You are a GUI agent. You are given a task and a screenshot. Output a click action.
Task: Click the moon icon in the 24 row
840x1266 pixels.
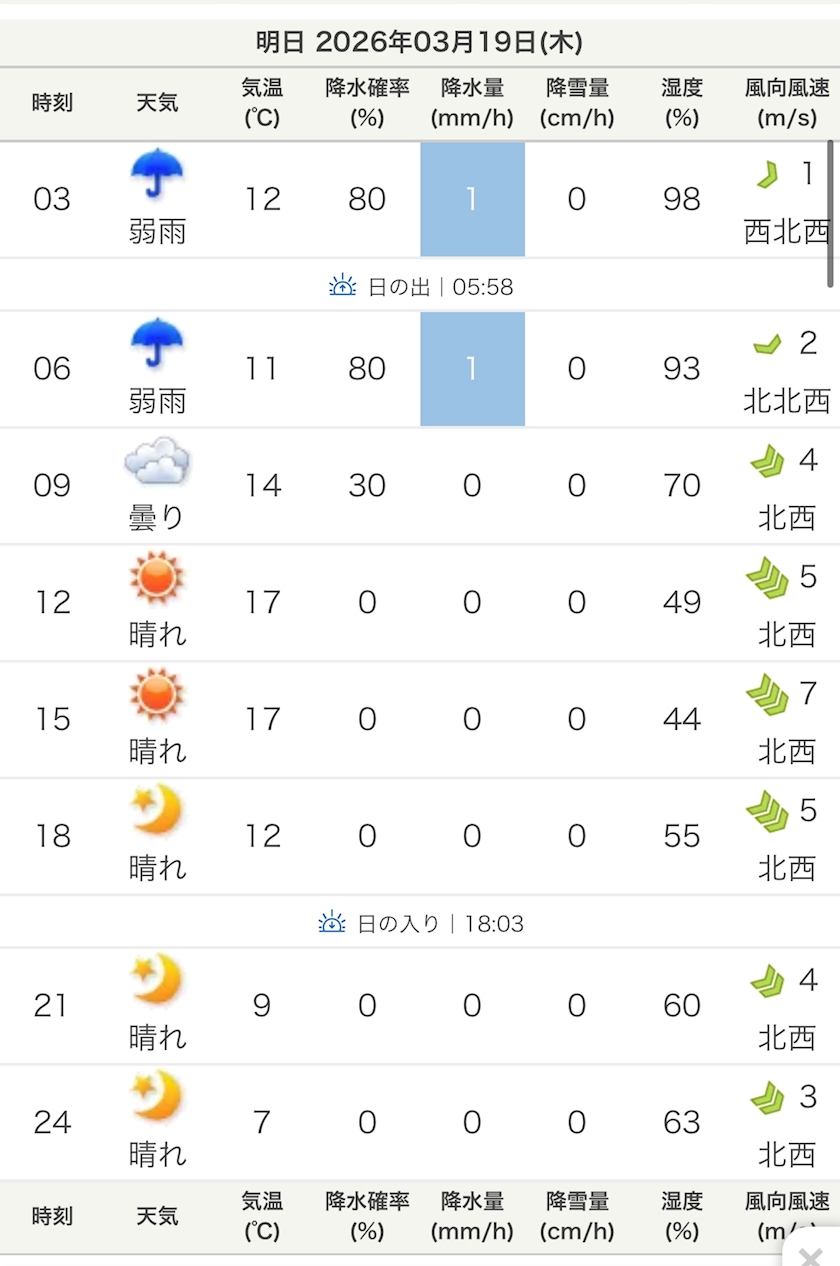pos(157,1098)
